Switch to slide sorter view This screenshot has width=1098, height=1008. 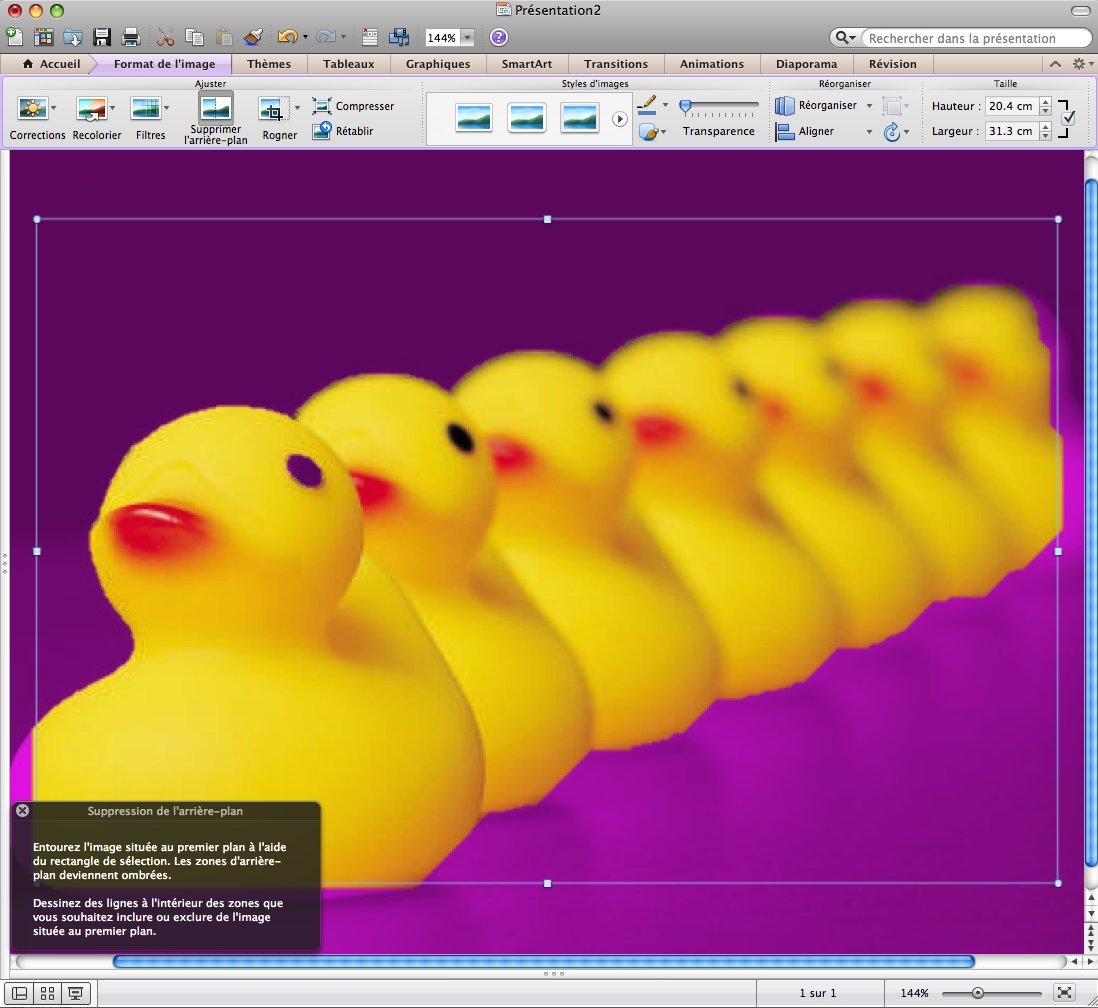click(x=48, y=993)
